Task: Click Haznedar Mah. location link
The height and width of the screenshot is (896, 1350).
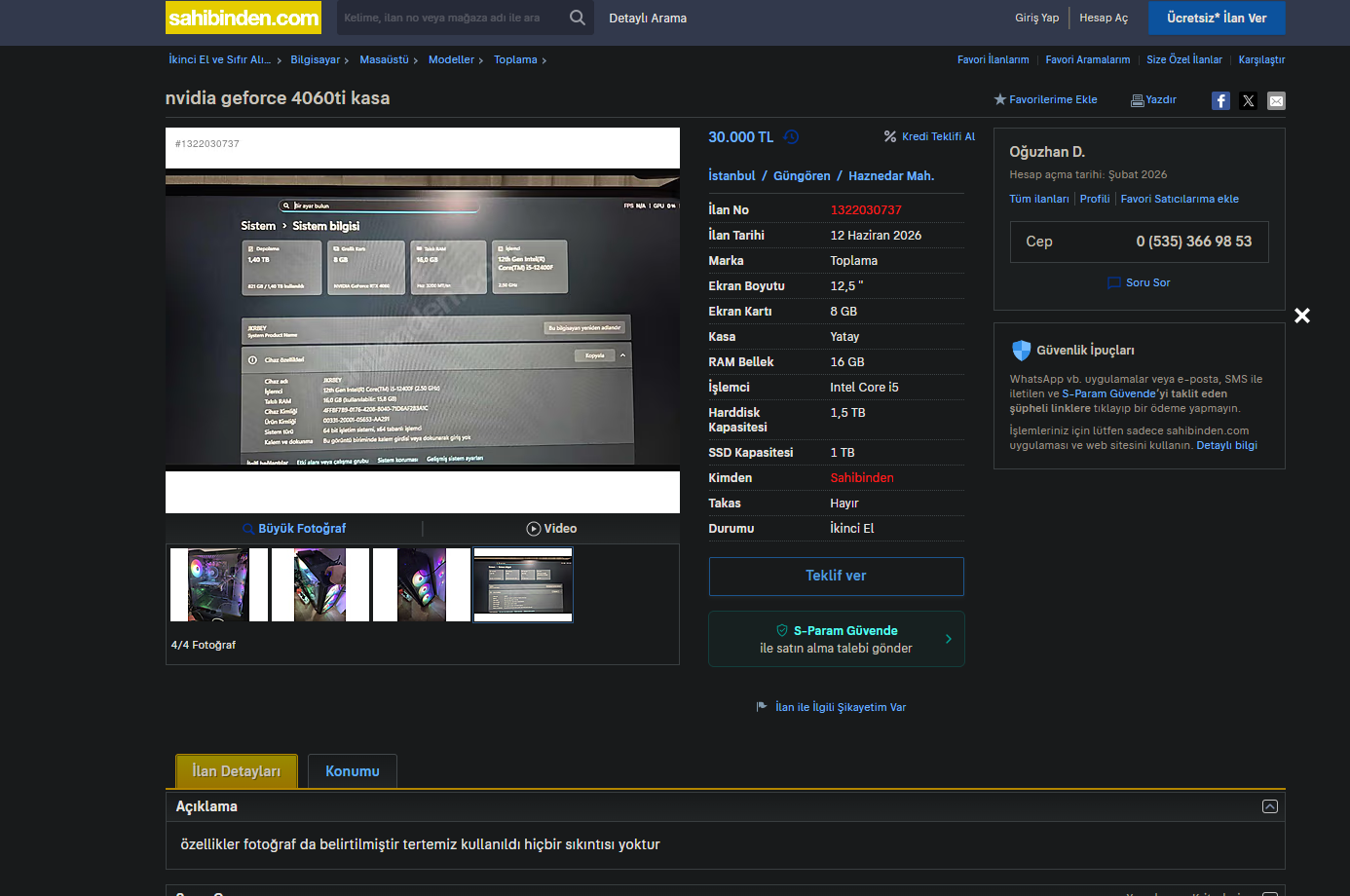Action: tap(891, 176)
